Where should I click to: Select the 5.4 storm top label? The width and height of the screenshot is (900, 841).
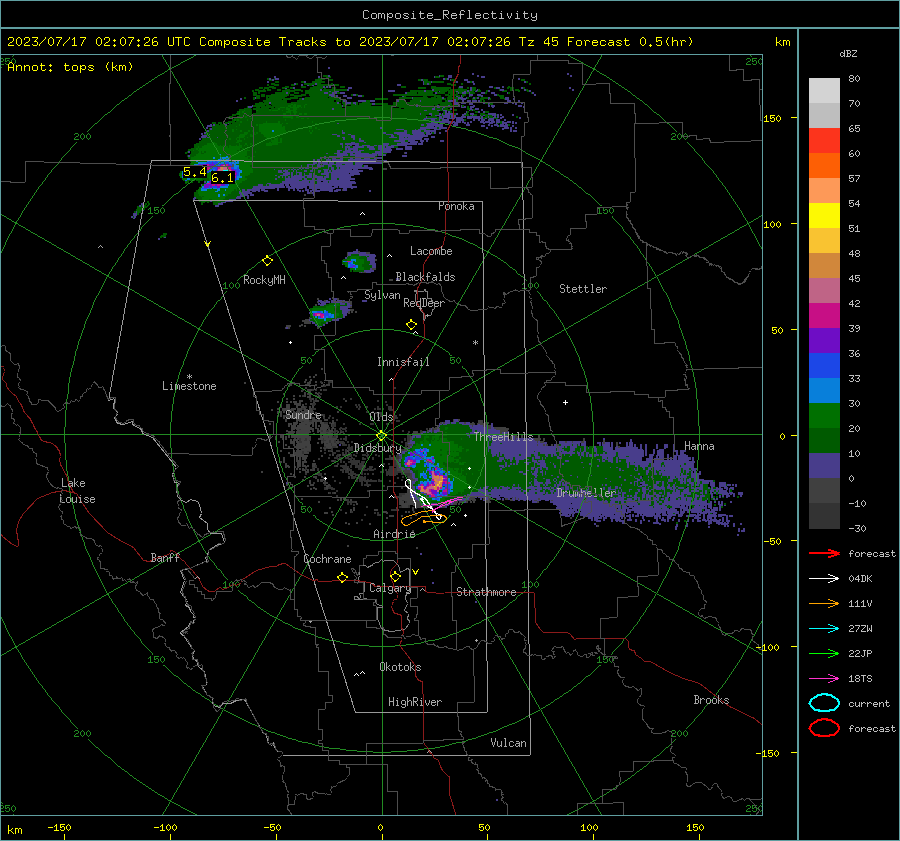(x=195, y=172)
